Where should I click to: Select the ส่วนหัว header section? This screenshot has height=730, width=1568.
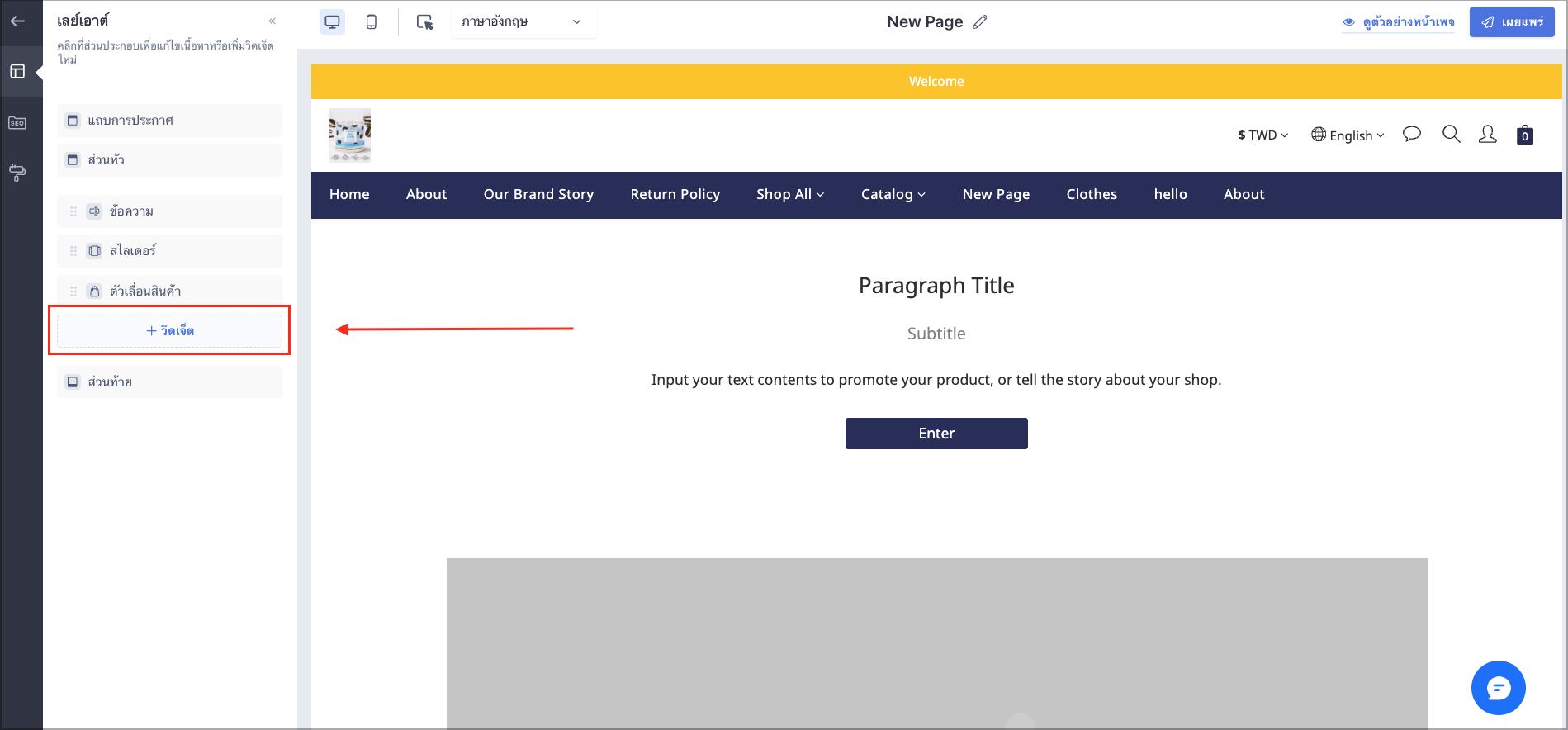[170, 160]
